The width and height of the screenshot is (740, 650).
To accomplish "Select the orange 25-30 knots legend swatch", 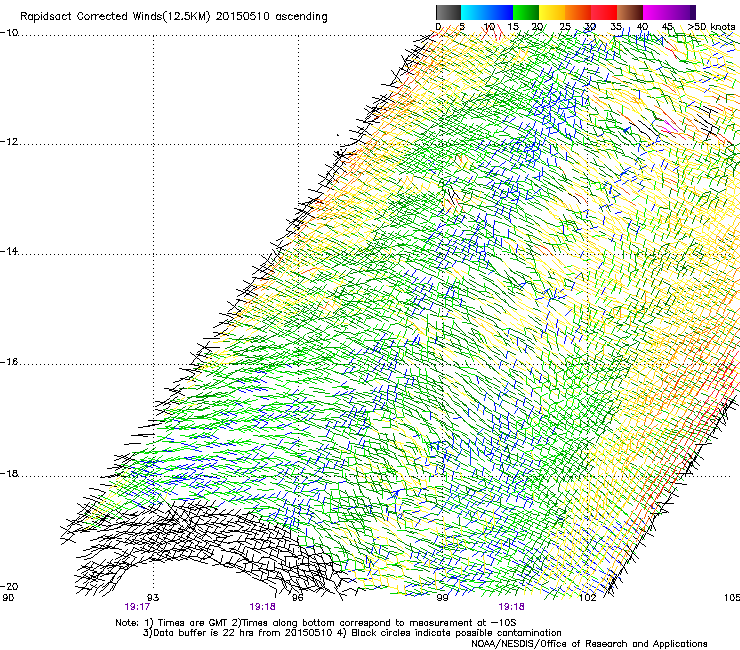I will (x=578, y=12).
